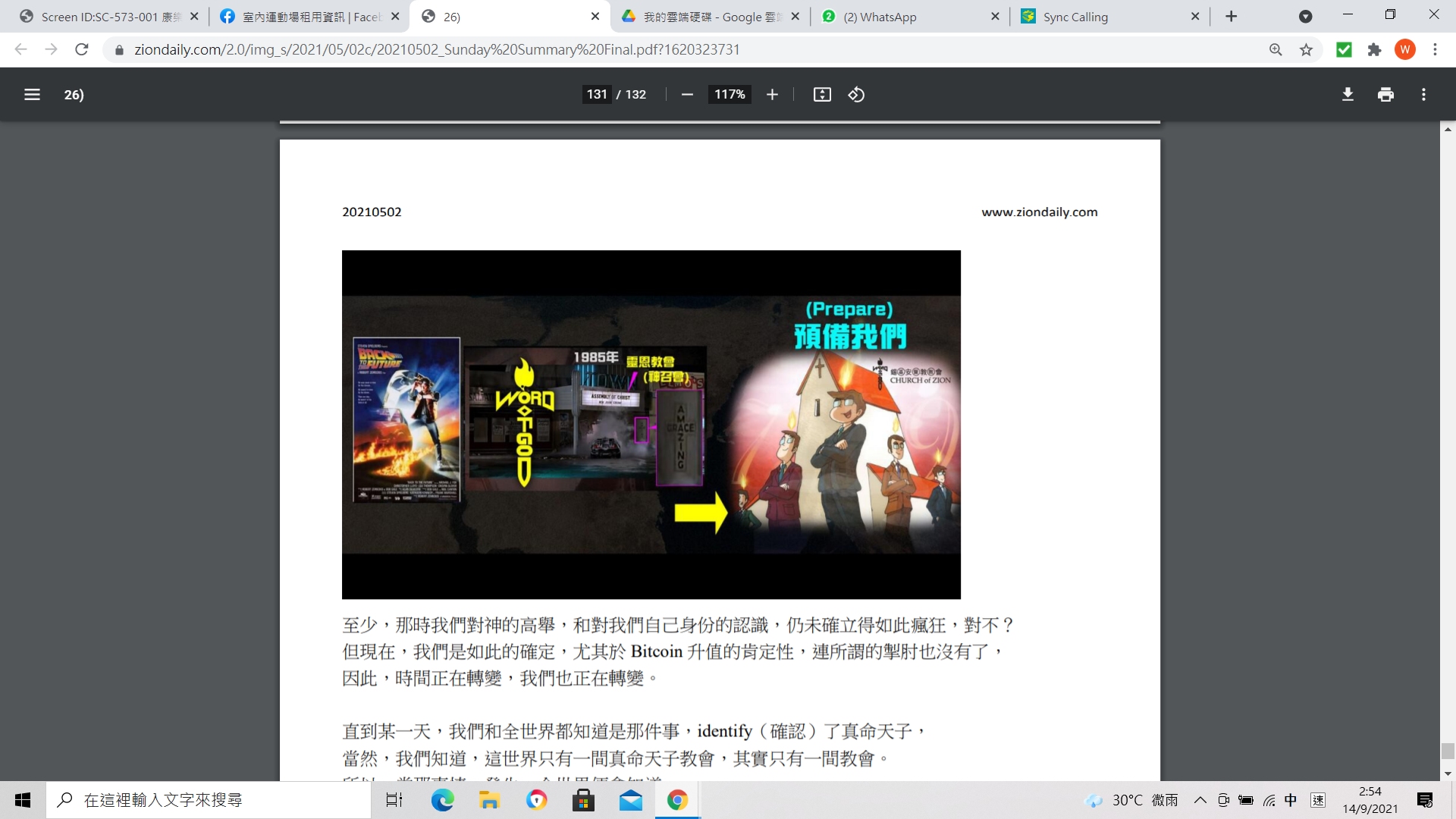Go forward in browser history
Viewport: 1456px width, 819px height.
(51, 49)
